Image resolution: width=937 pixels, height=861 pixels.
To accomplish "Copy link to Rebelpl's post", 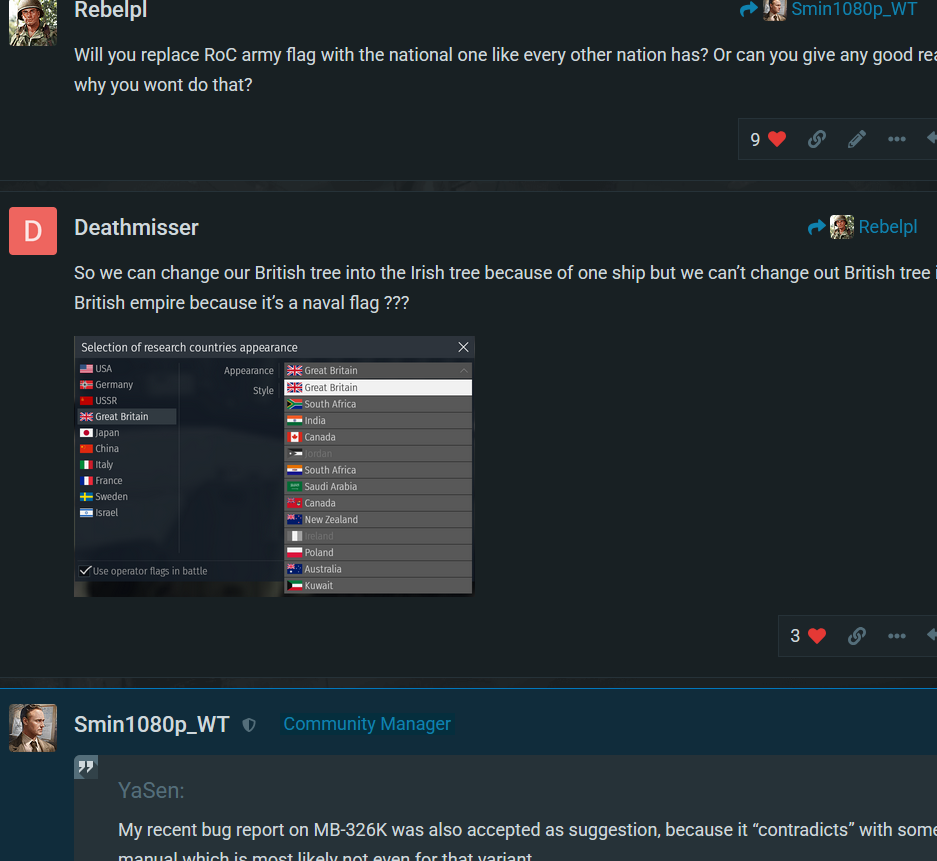I will (x=816, y=139).
